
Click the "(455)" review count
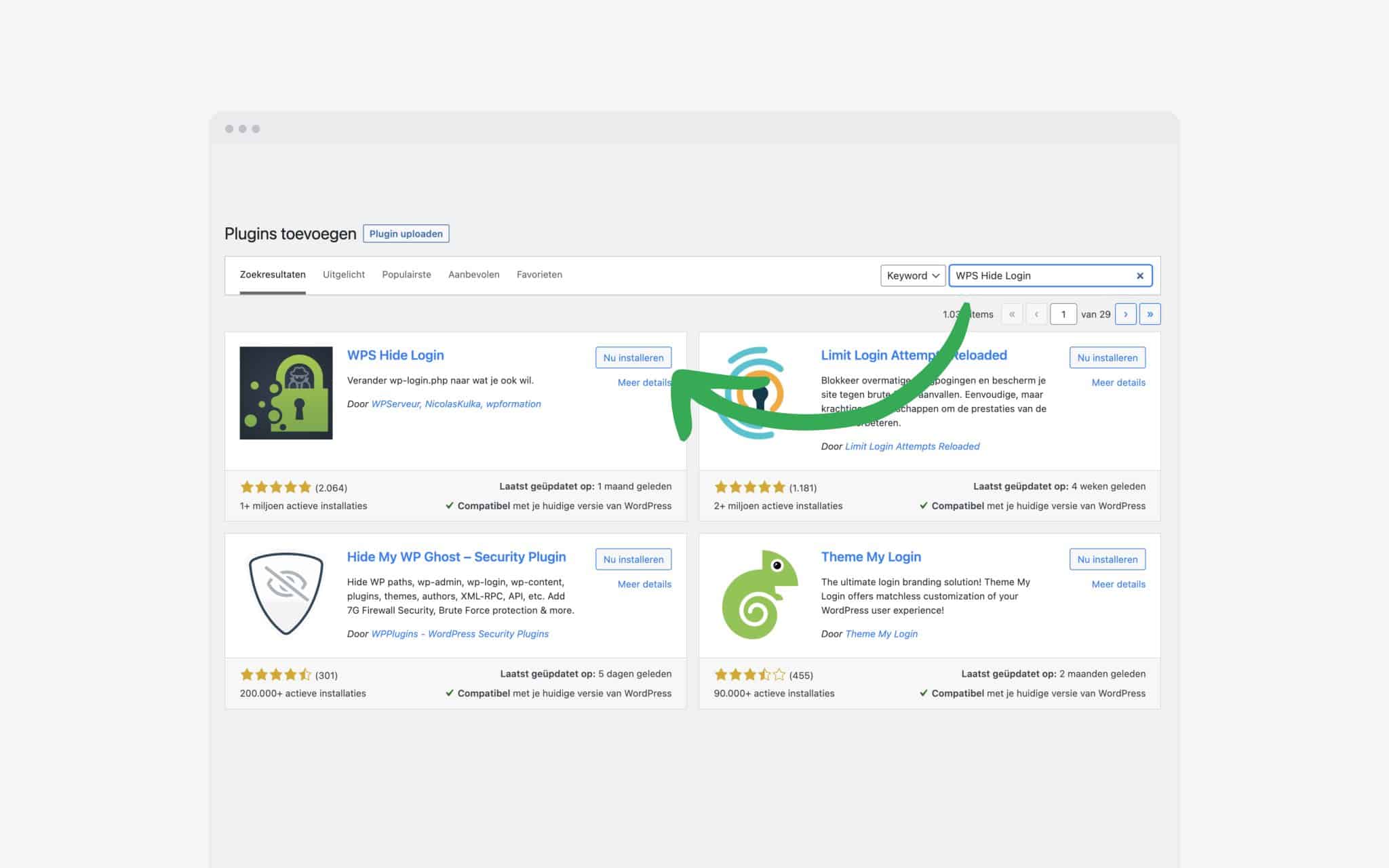click(x=801, y=675)
